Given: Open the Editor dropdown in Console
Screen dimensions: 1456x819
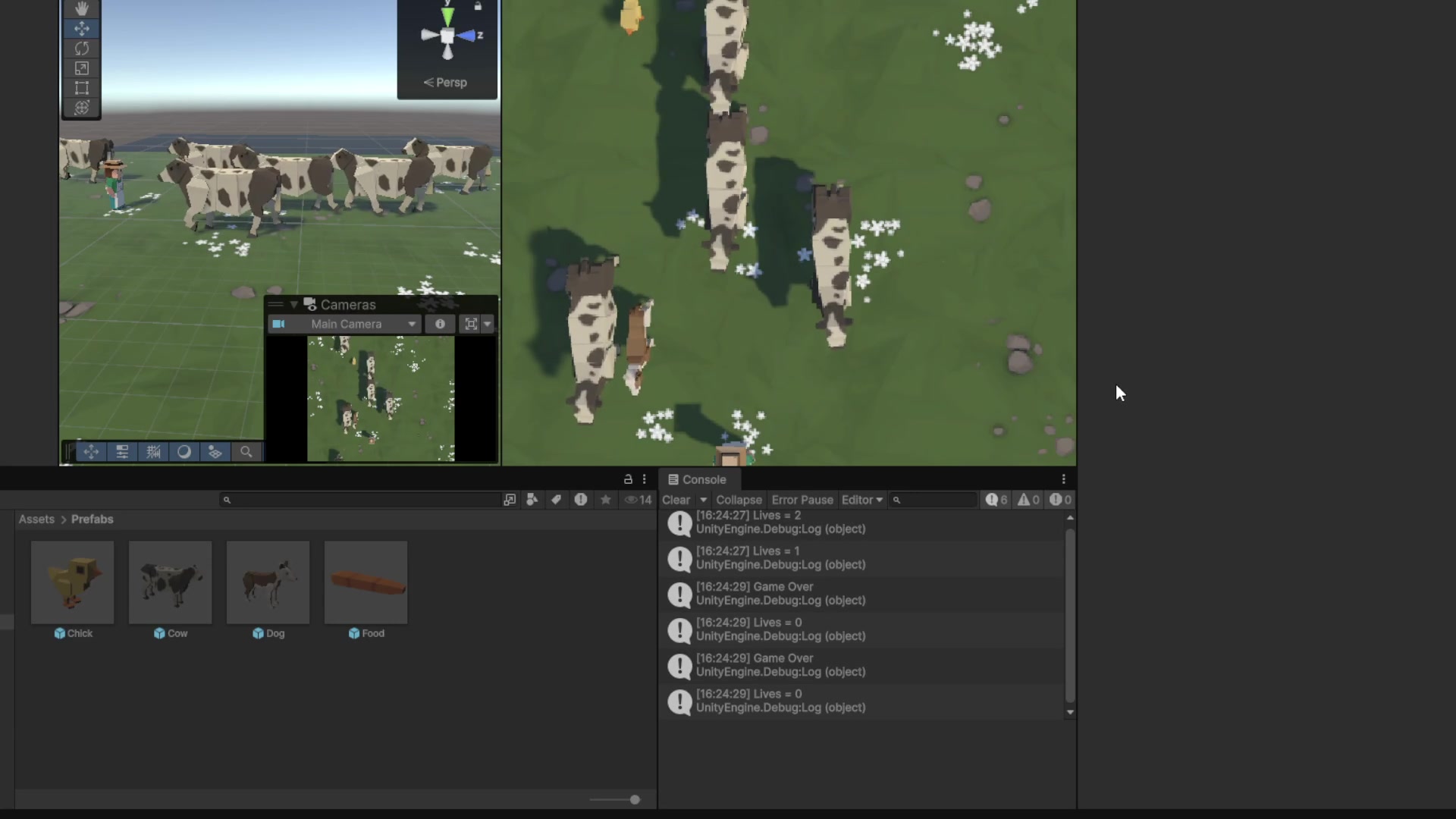Looking at the screenshot, I should pyautogui.click(x=862, y=500).
